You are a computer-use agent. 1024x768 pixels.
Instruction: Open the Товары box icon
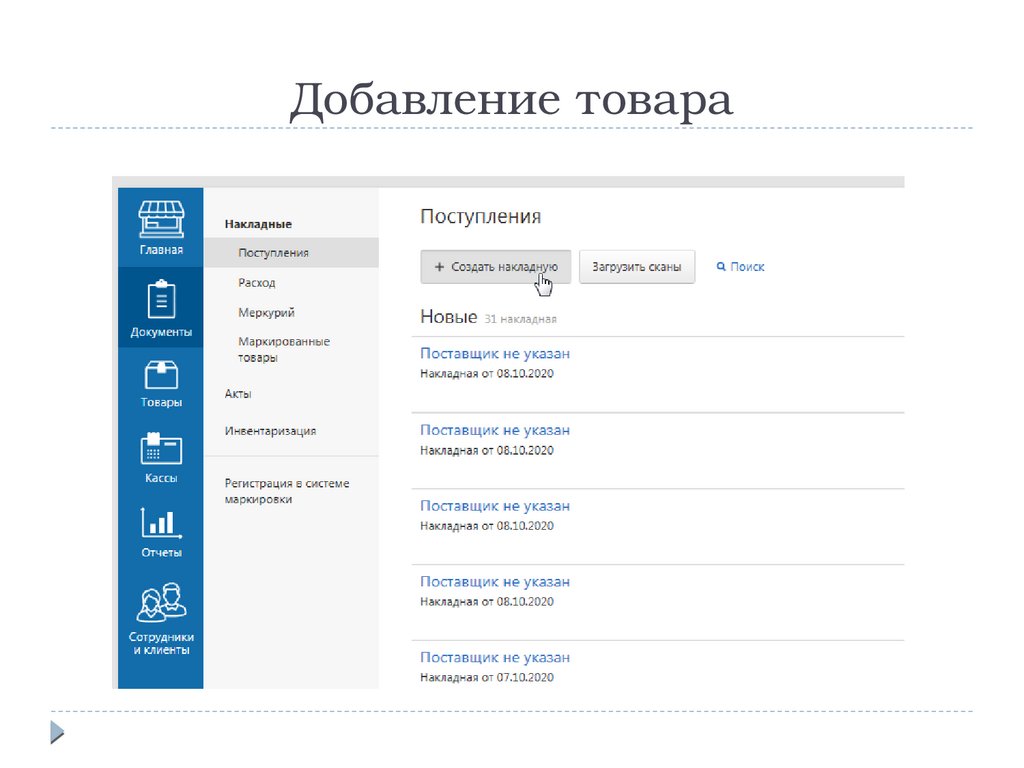tap(160, 375)
